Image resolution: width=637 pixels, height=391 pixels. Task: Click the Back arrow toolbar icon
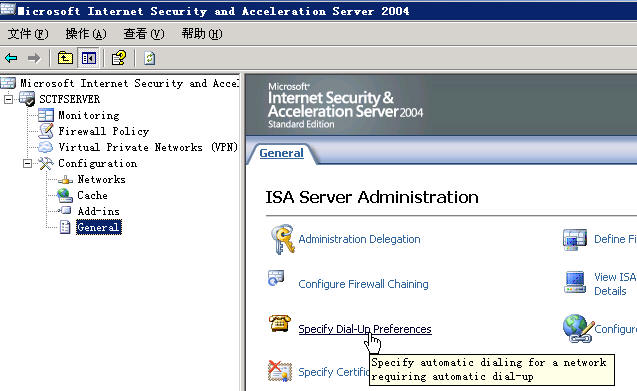(x=11, y=58)
